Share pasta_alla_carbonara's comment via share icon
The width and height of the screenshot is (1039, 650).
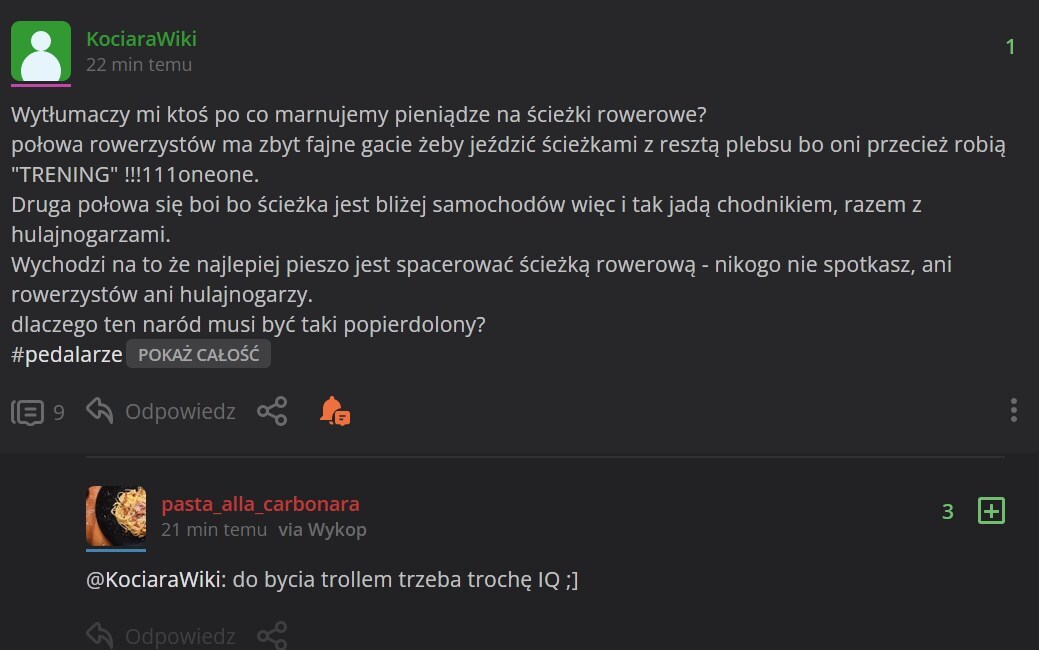[272, 636]
